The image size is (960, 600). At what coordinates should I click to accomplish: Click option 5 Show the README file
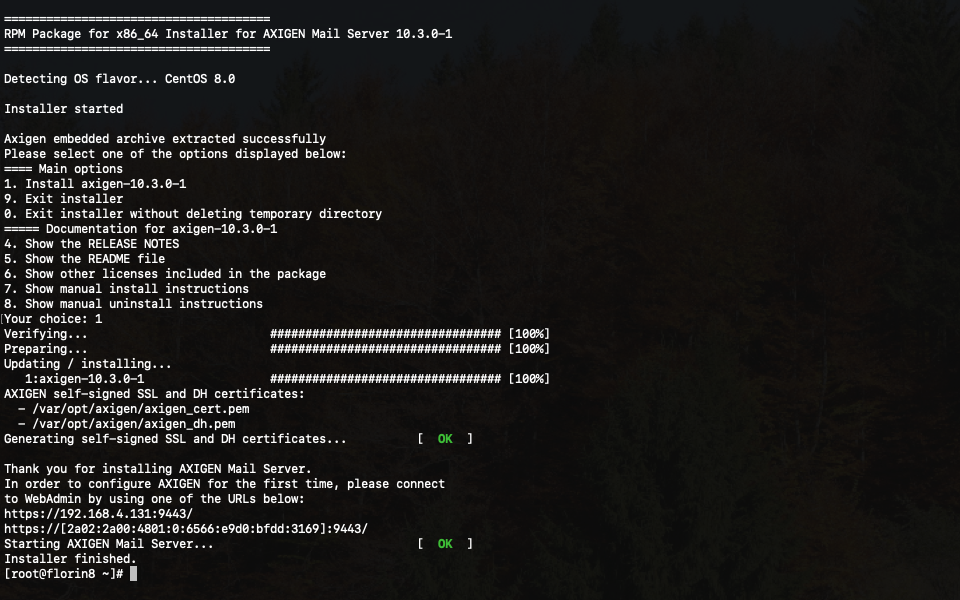85,259
